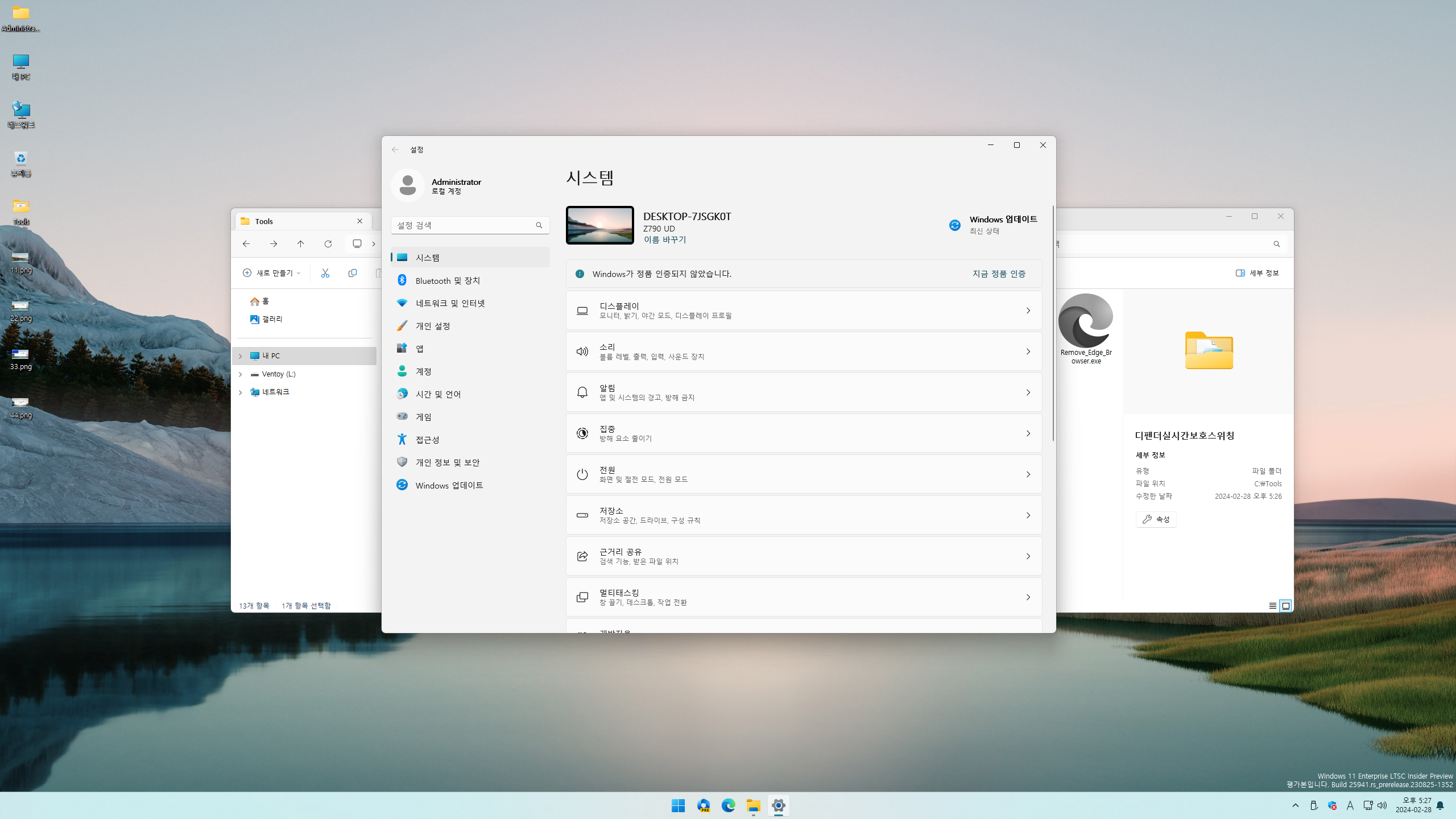Open 네트워크 및 인터넷 settings category
This screenshot has height=819, width=1456.
coord(470,303)
